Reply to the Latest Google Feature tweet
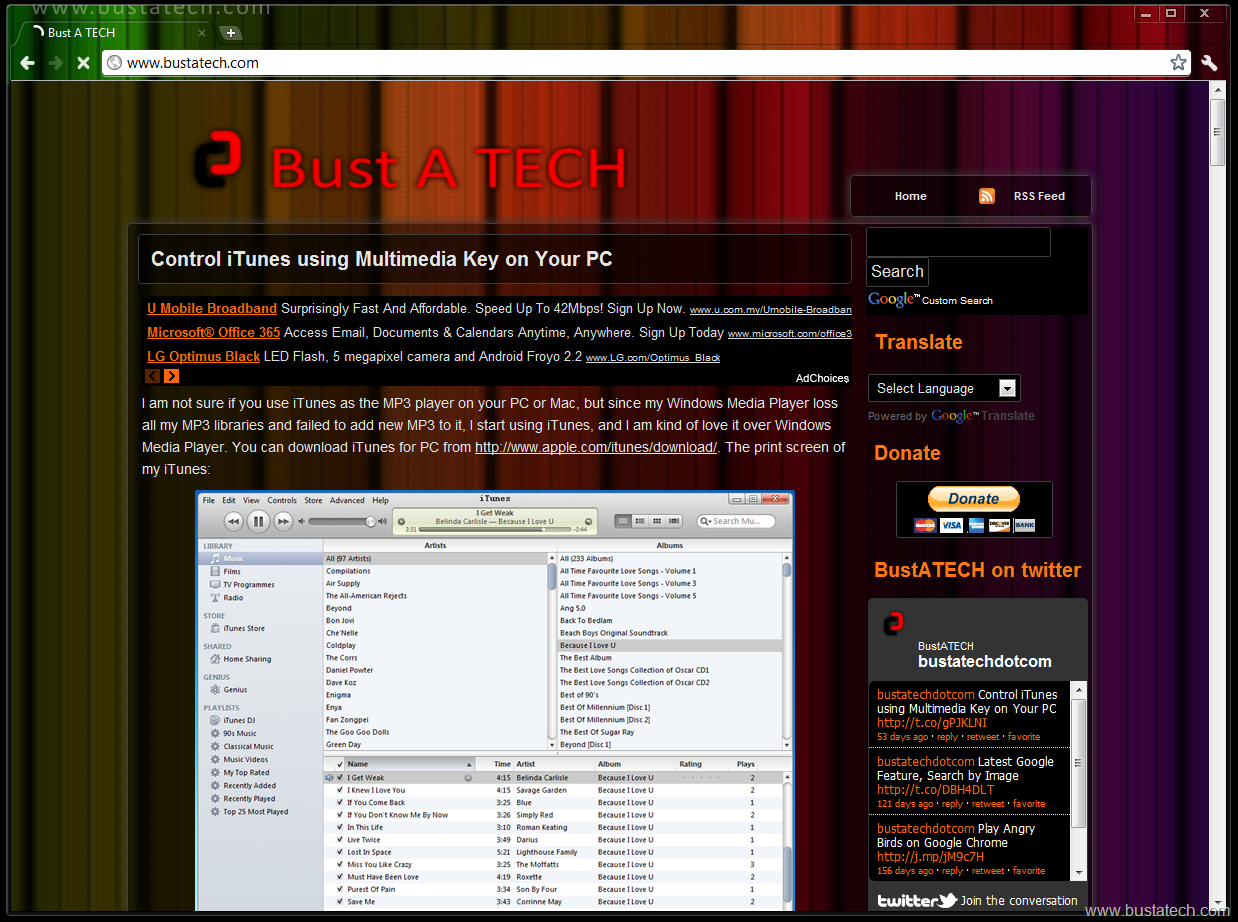 (953, 804)
